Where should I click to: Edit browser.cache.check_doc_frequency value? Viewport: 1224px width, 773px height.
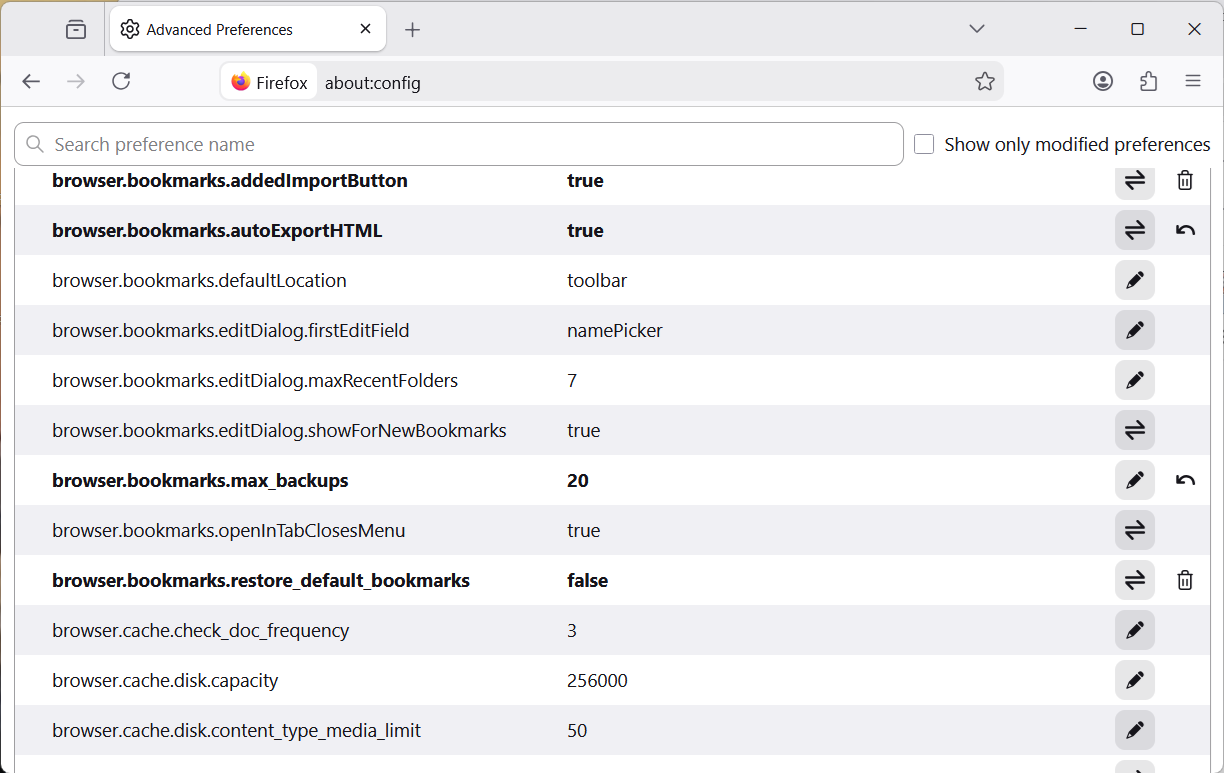click(1135, 630)
